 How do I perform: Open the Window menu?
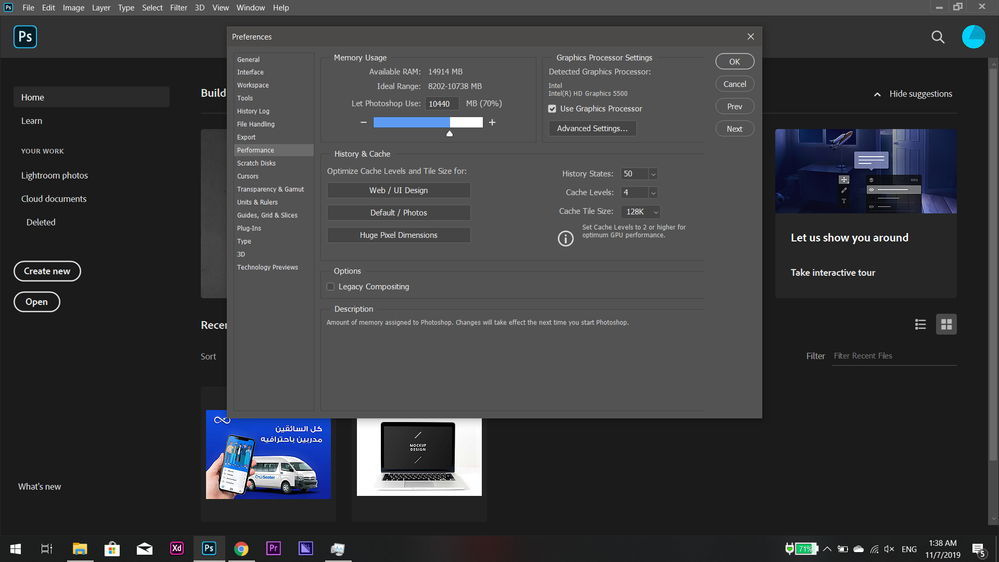click(x=250, y=8)
